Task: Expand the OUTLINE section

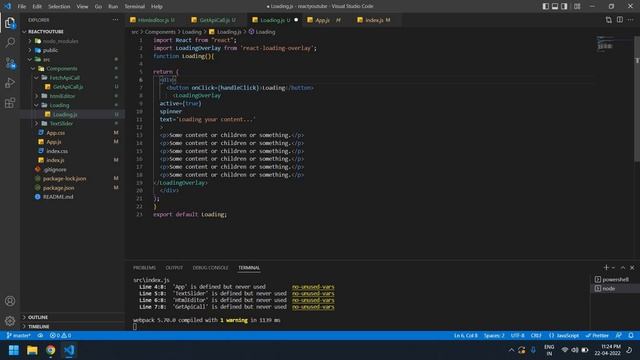Action: click(x=38, y=317)
